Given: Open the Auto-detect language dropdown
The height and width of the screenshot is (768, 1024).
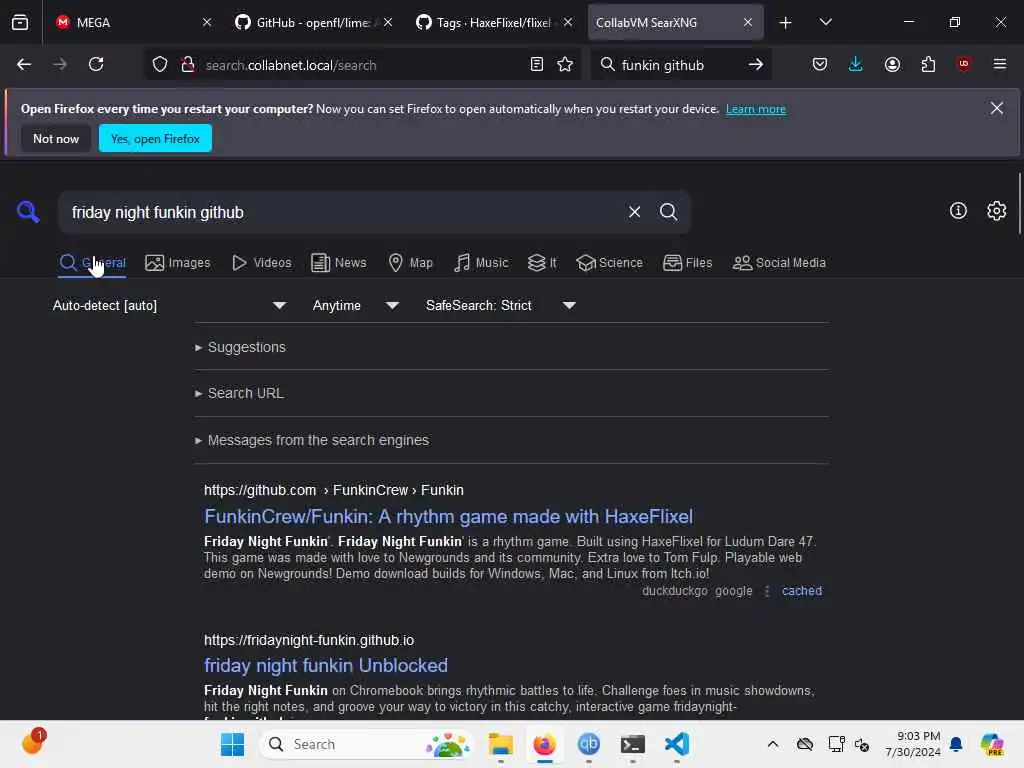Looking at the screenshot, I should (x=169, y=306).
